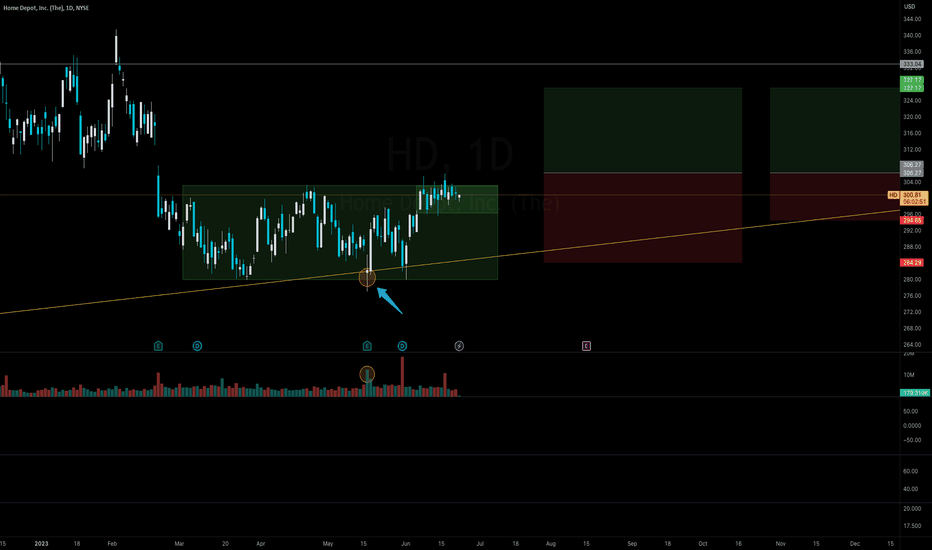This screenshot has width=932, height=550.
Task: Click the red 294.65 price label
Action: [912, 221]
